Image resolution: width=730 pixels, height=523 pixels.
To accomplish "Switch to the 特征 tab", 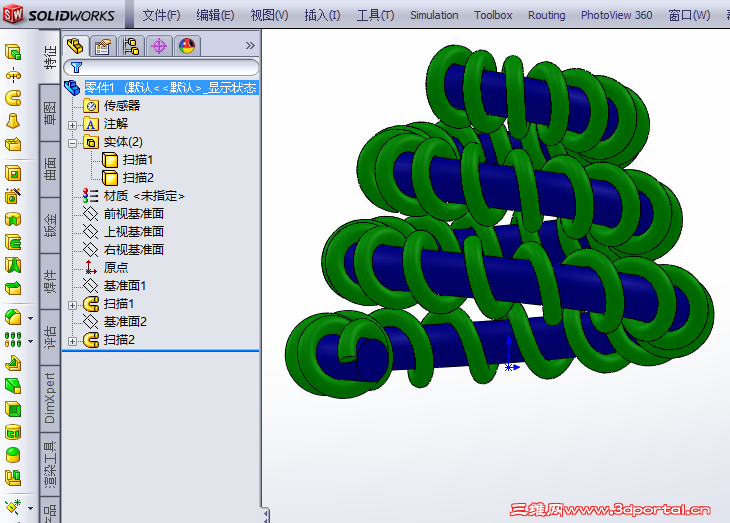I will 50,57.
